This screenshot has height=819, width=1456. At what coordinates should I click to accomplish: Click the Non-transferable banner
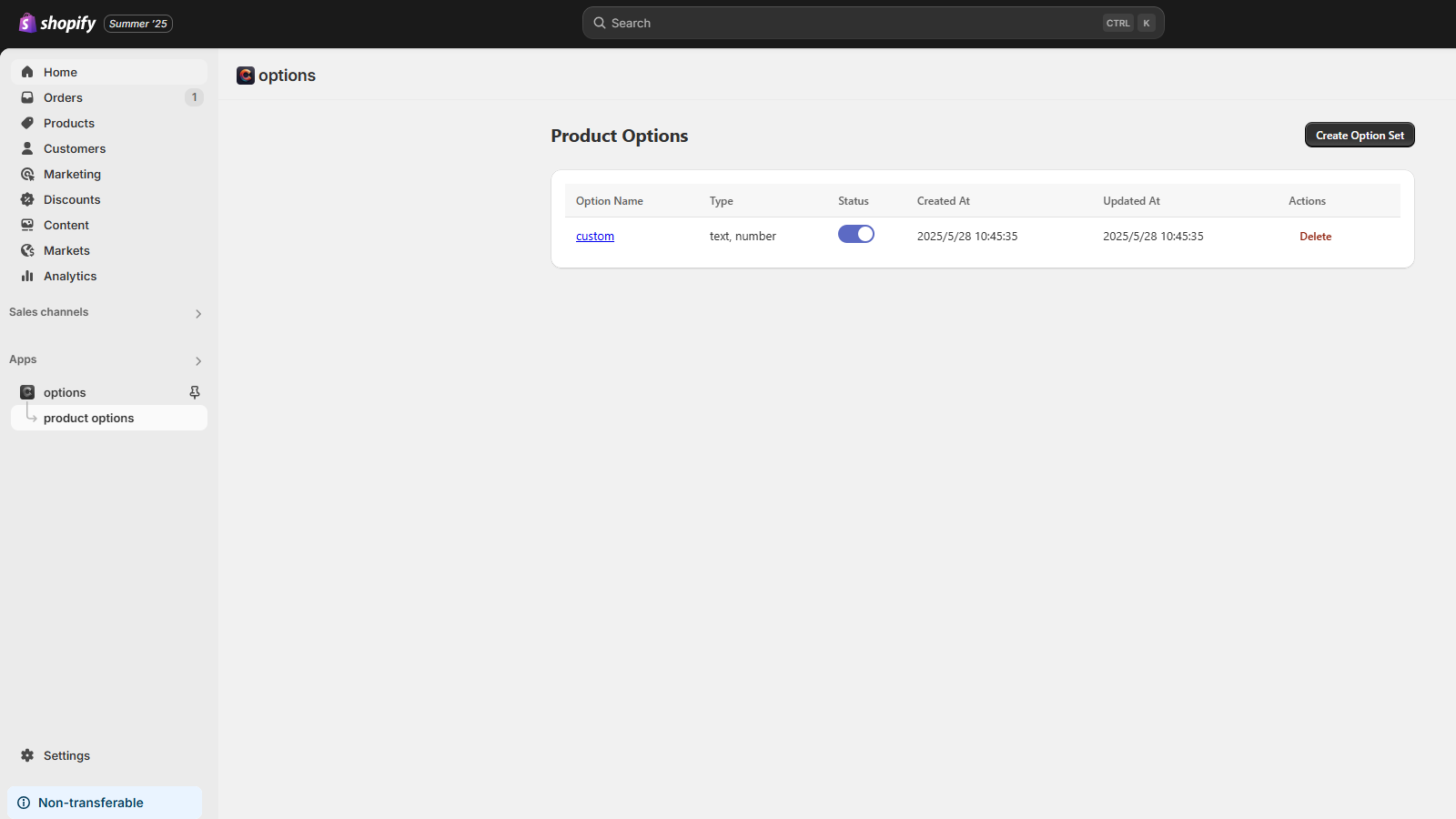tap(105, 803)
